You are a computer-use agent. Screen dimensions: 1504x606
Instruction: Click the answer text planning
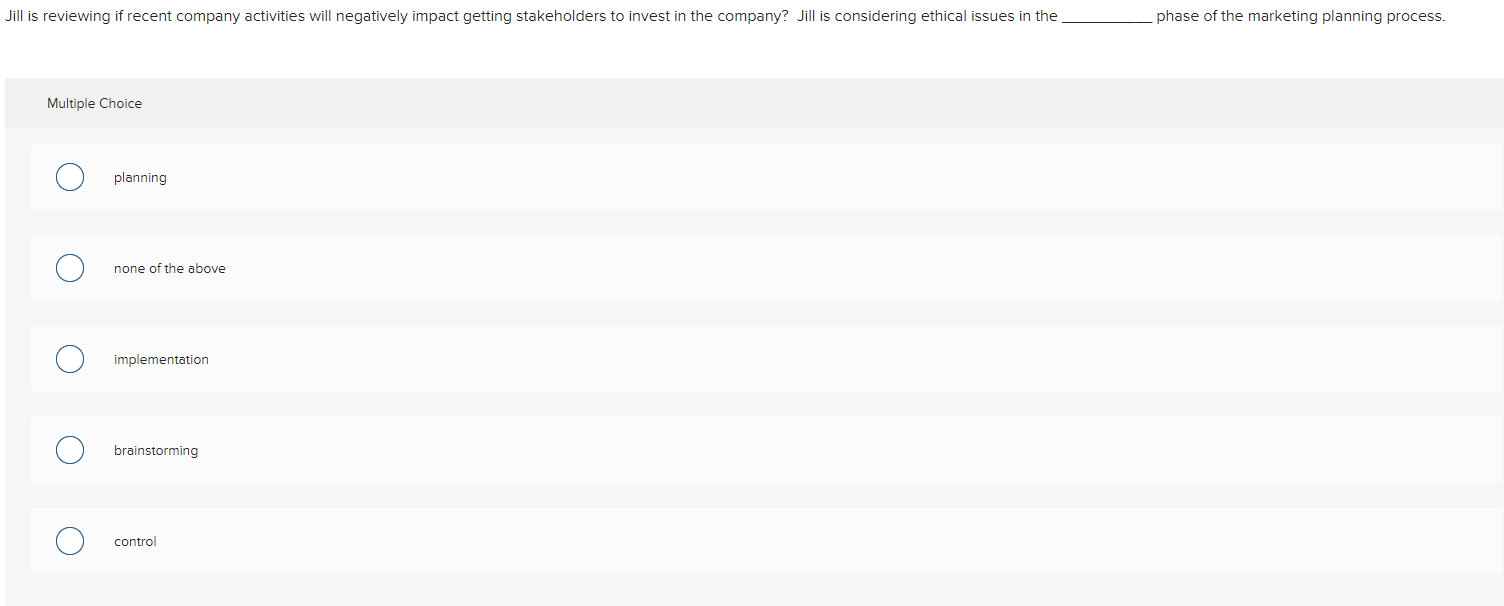coord(140,177)
